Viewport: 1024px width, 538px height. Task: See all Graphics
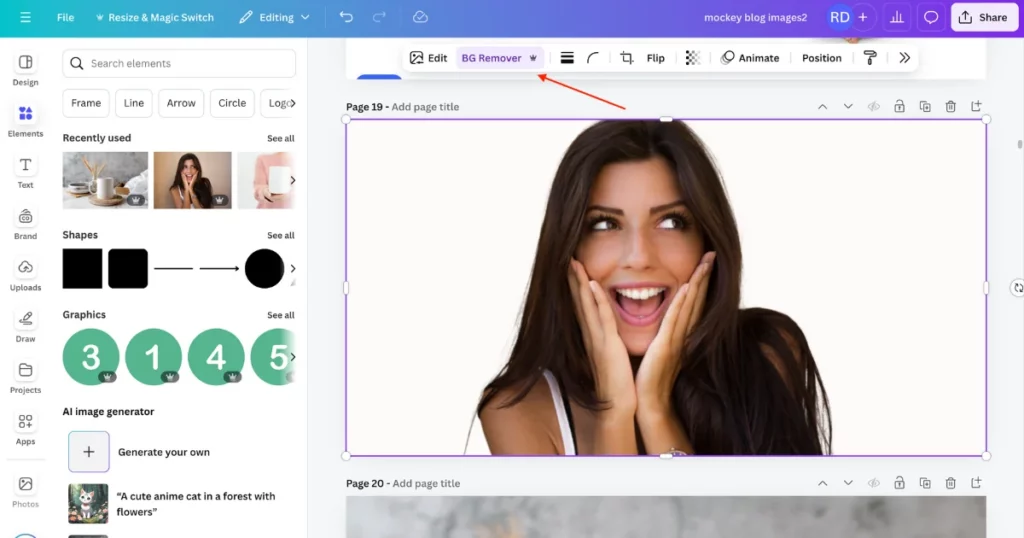point(281,315)
